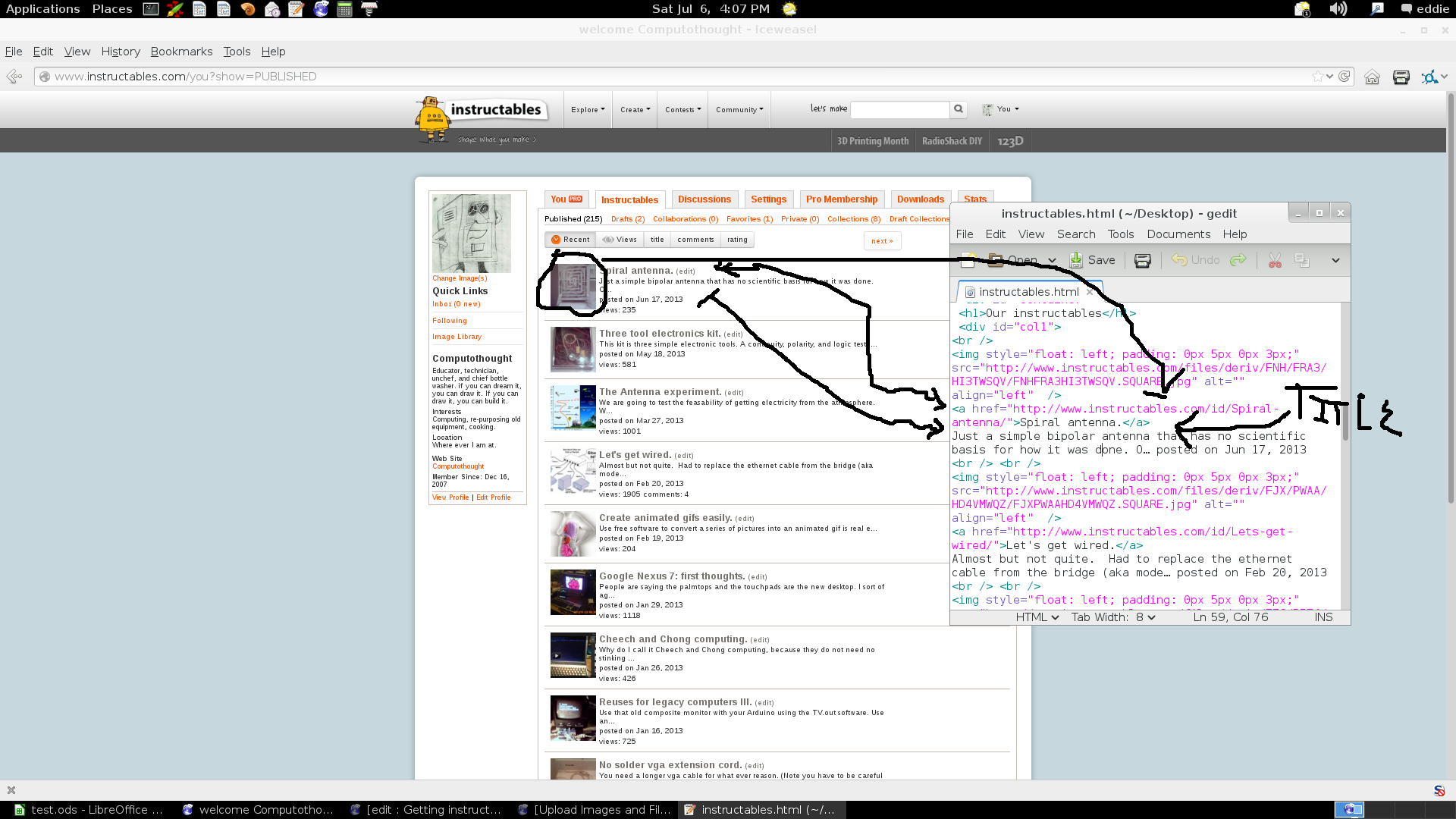Sort instructables by rating
The height and width of the screenshot is (819, 1456).
pos(737,240)
